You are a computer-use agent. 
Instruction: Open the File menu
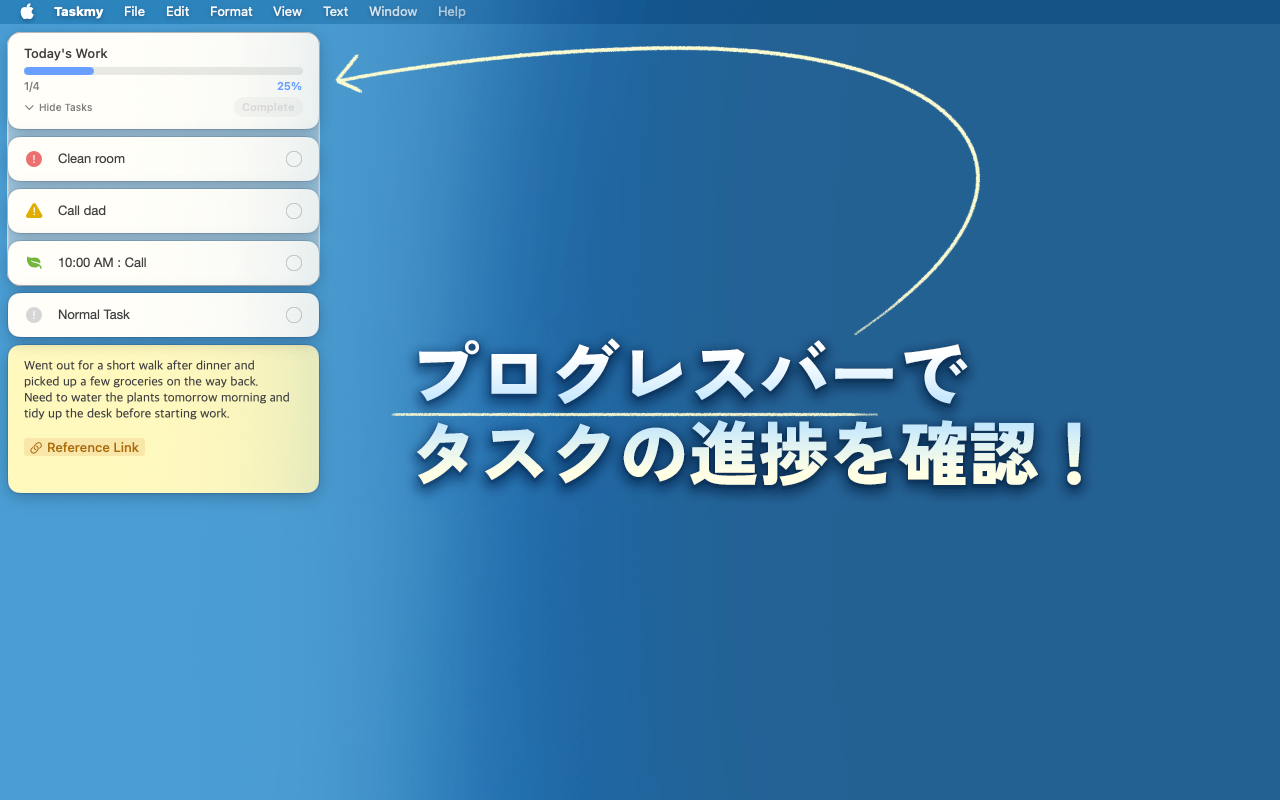tap(134, 12)
